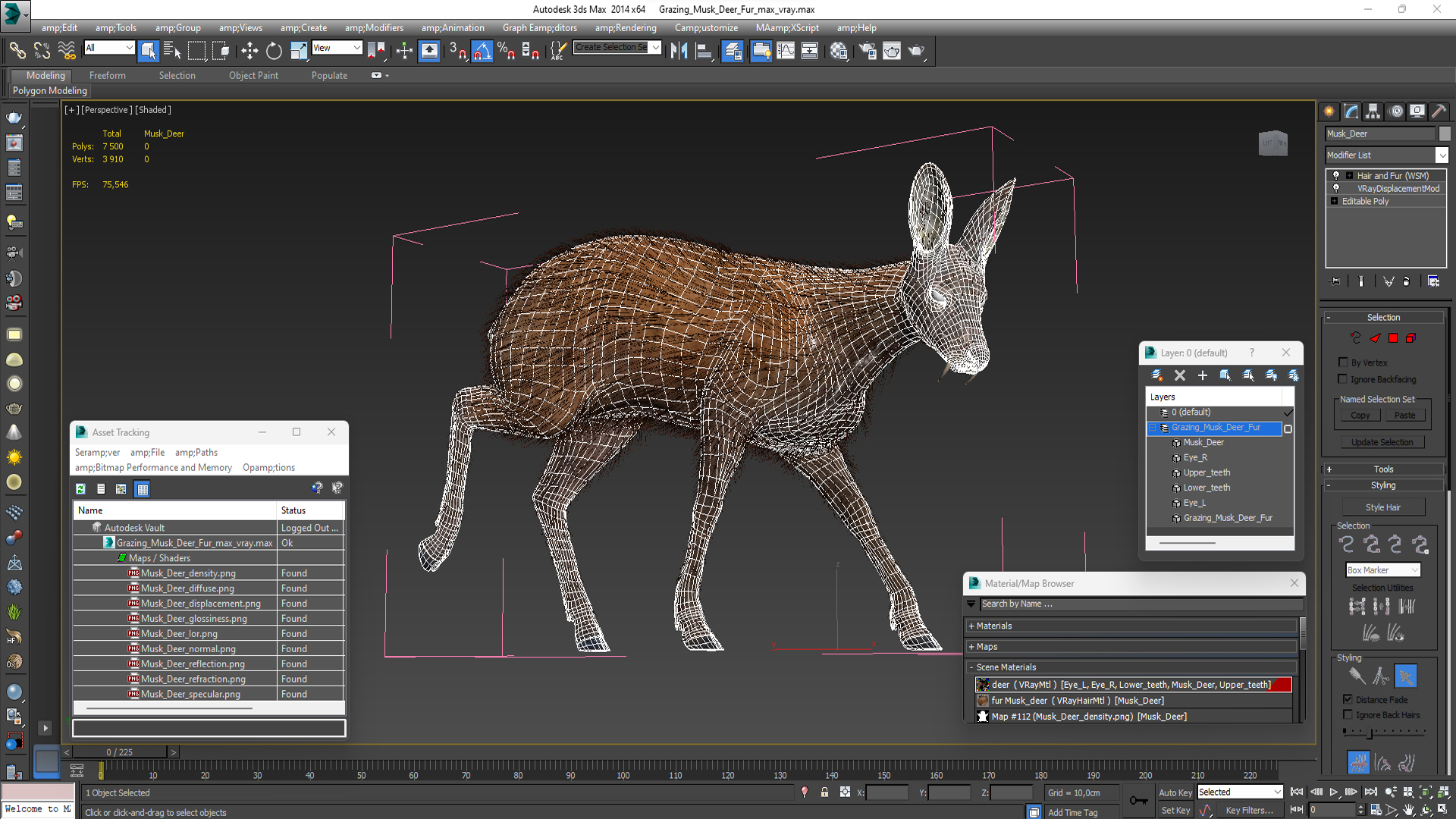Select Element sub-object level icon
1456x819 pixels.
pyautogui.click(x=1410, y=338)
